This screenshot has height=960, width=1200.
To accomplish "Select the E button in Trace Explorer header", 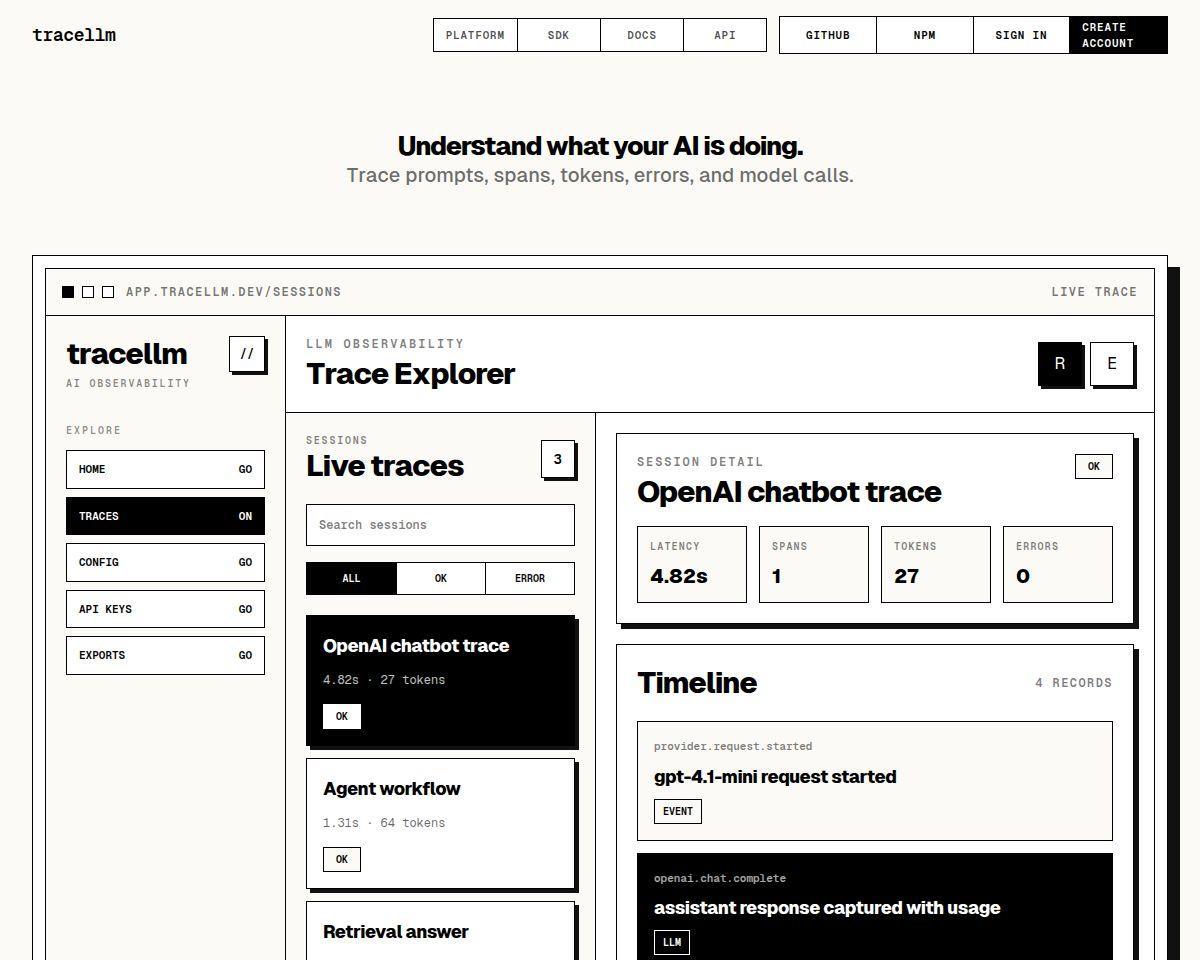I will point(1111,364).
